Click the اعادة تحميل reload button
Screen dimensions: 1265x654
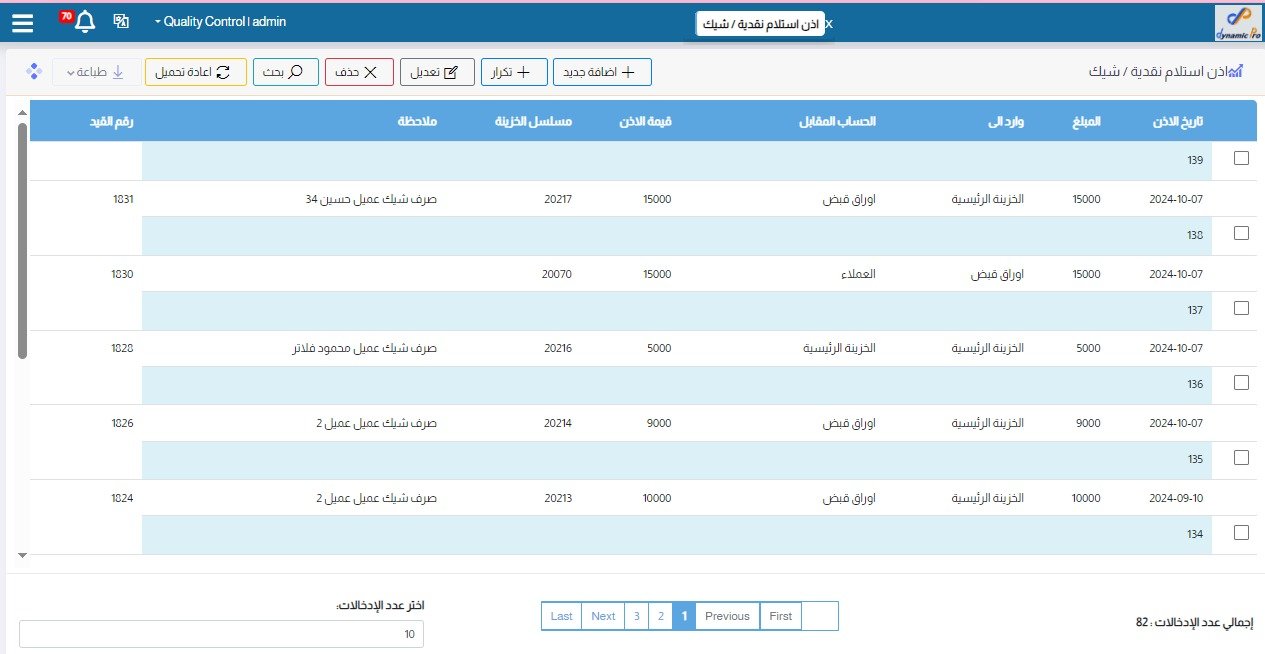pos(196,72)
